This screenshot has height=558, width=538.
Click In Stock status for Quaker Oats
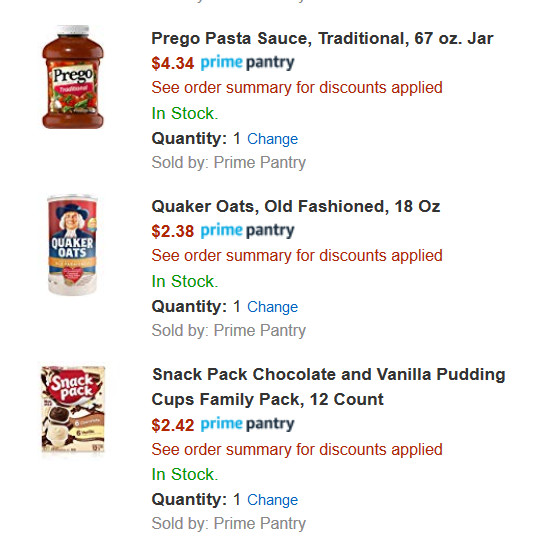tap(185, 281)
